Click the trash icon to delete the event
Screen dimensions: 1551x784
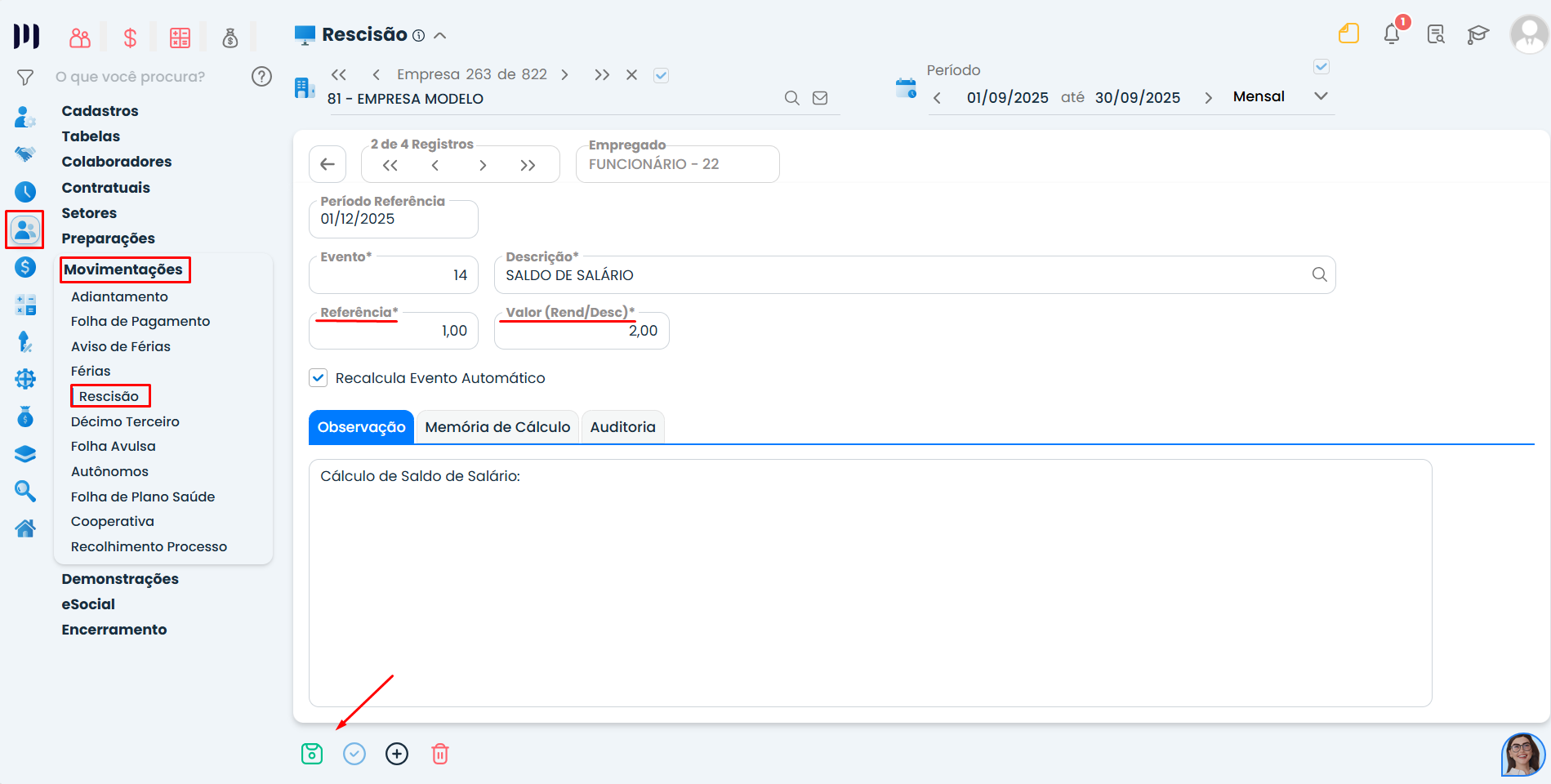[439, 754]
